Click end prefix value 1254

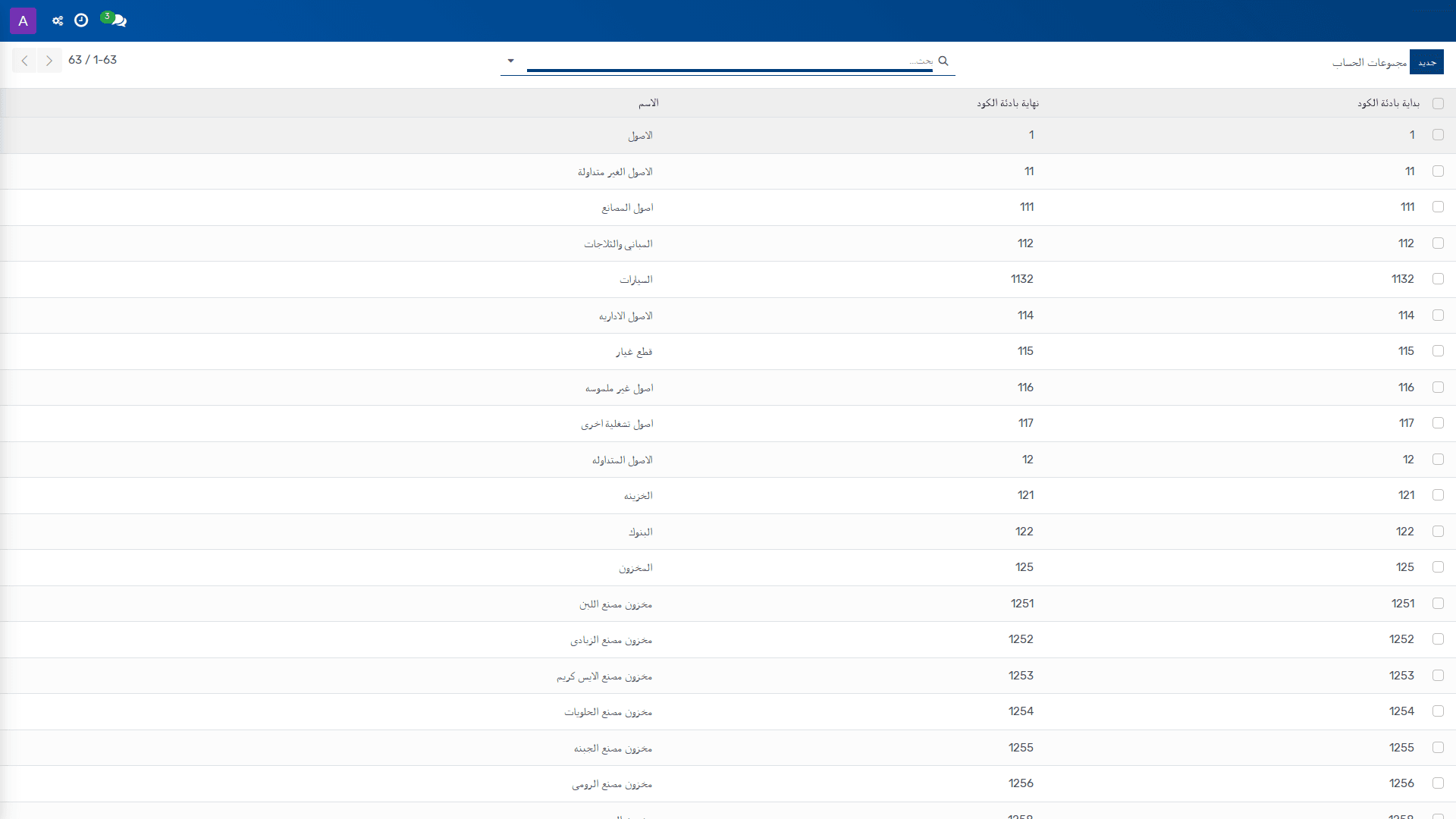click(1021, 711)
